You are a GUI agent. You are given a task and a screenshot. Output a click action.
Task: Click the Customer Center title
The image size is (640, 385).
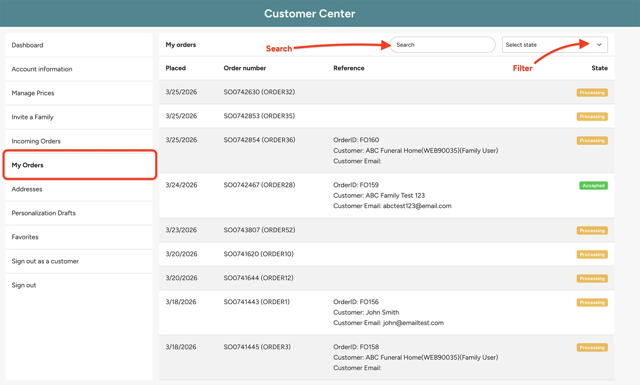[309, 14]
